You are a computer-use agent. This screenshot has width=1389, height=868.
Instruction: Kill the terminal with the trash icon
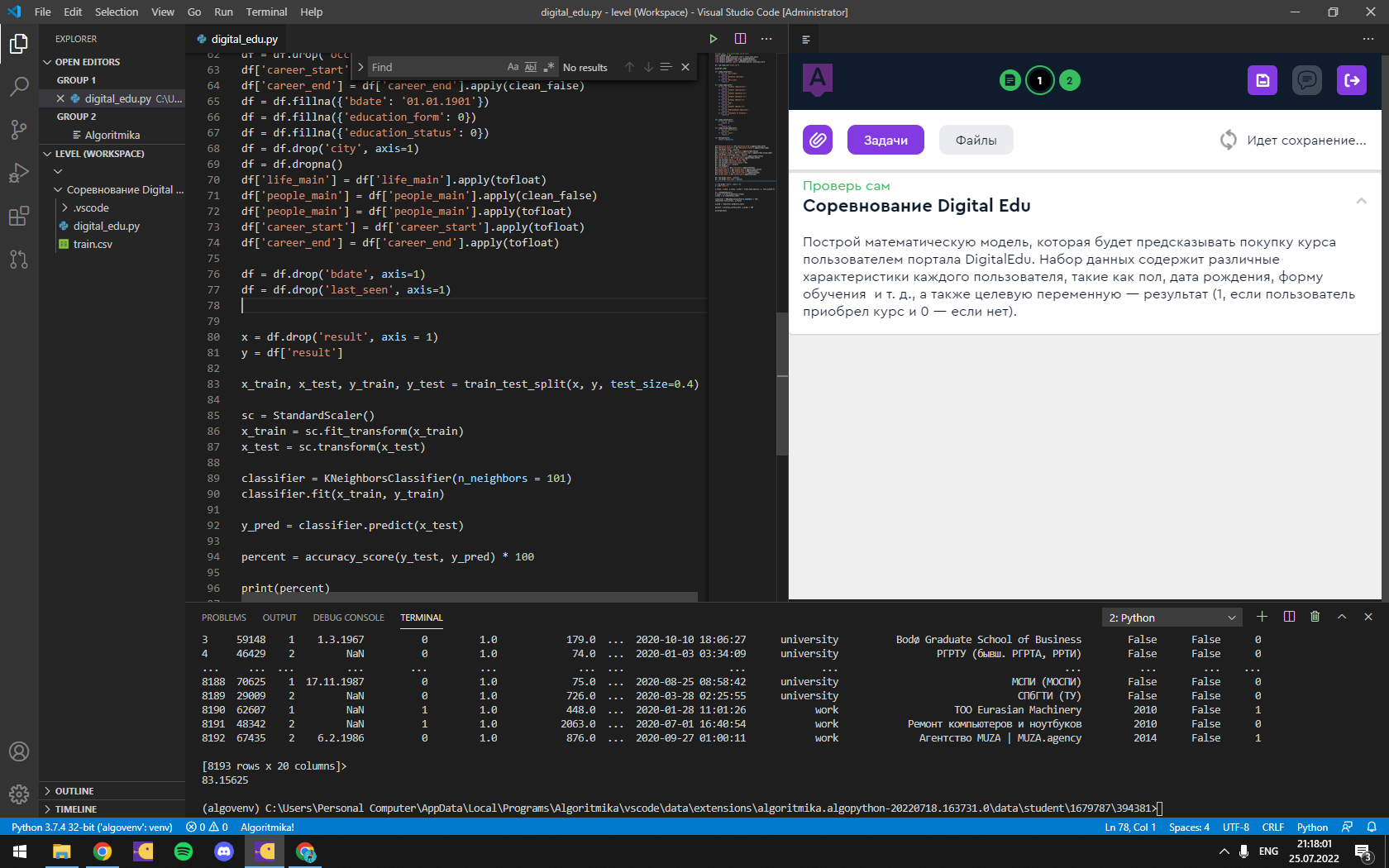click(x=1315, y=617)
